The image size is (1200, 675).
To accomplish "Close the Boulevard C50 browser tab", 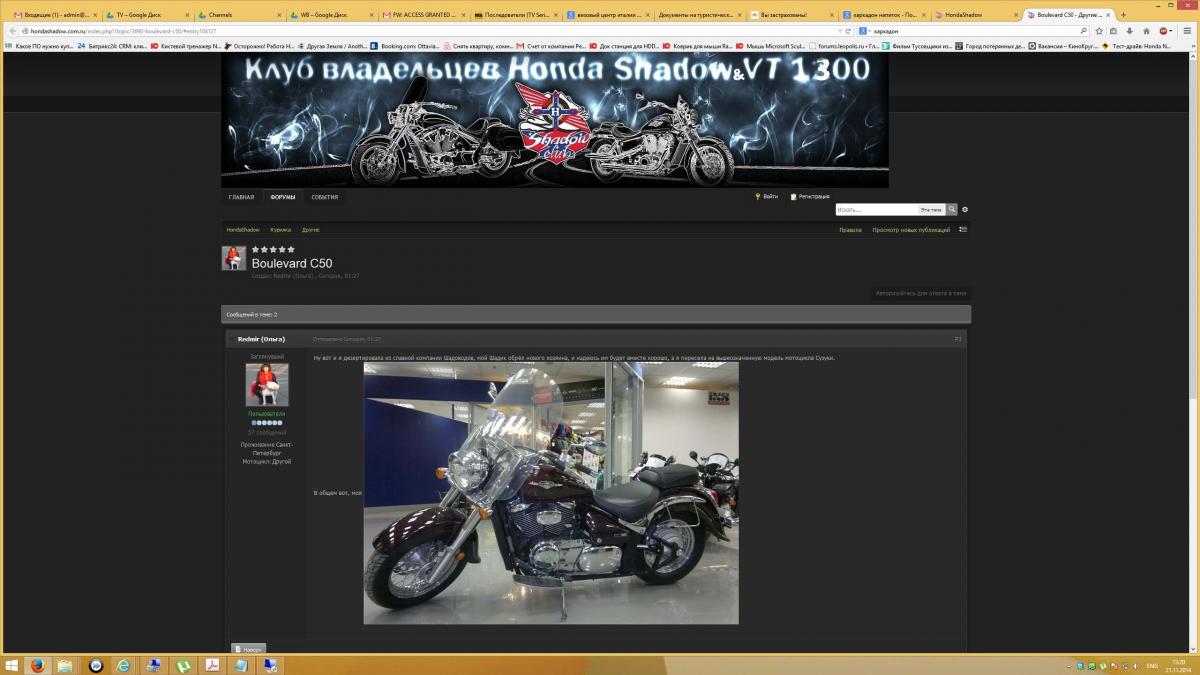I will (1106, 15).
